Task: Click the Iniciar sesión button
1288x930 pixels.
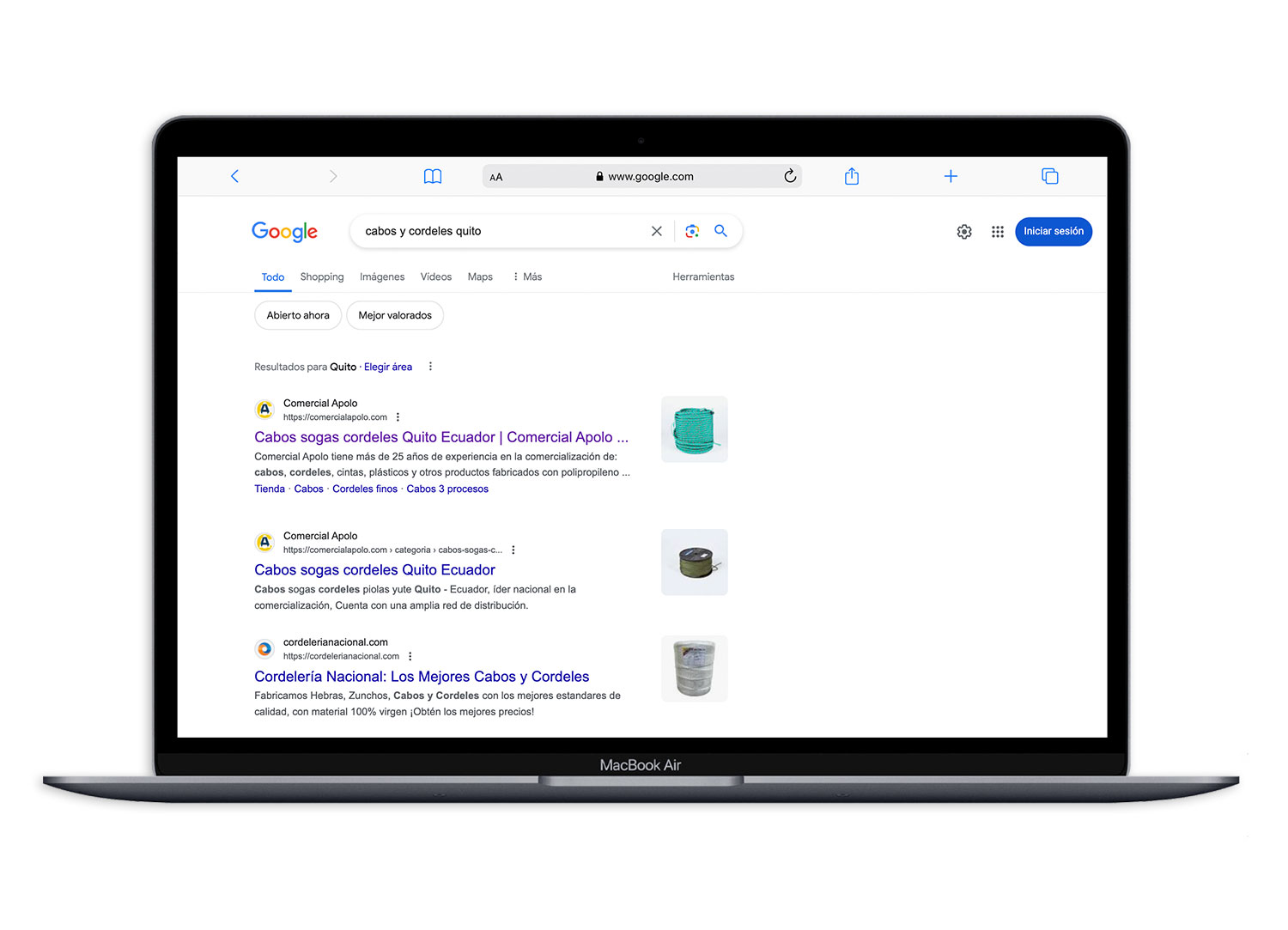Action: 1054,232
